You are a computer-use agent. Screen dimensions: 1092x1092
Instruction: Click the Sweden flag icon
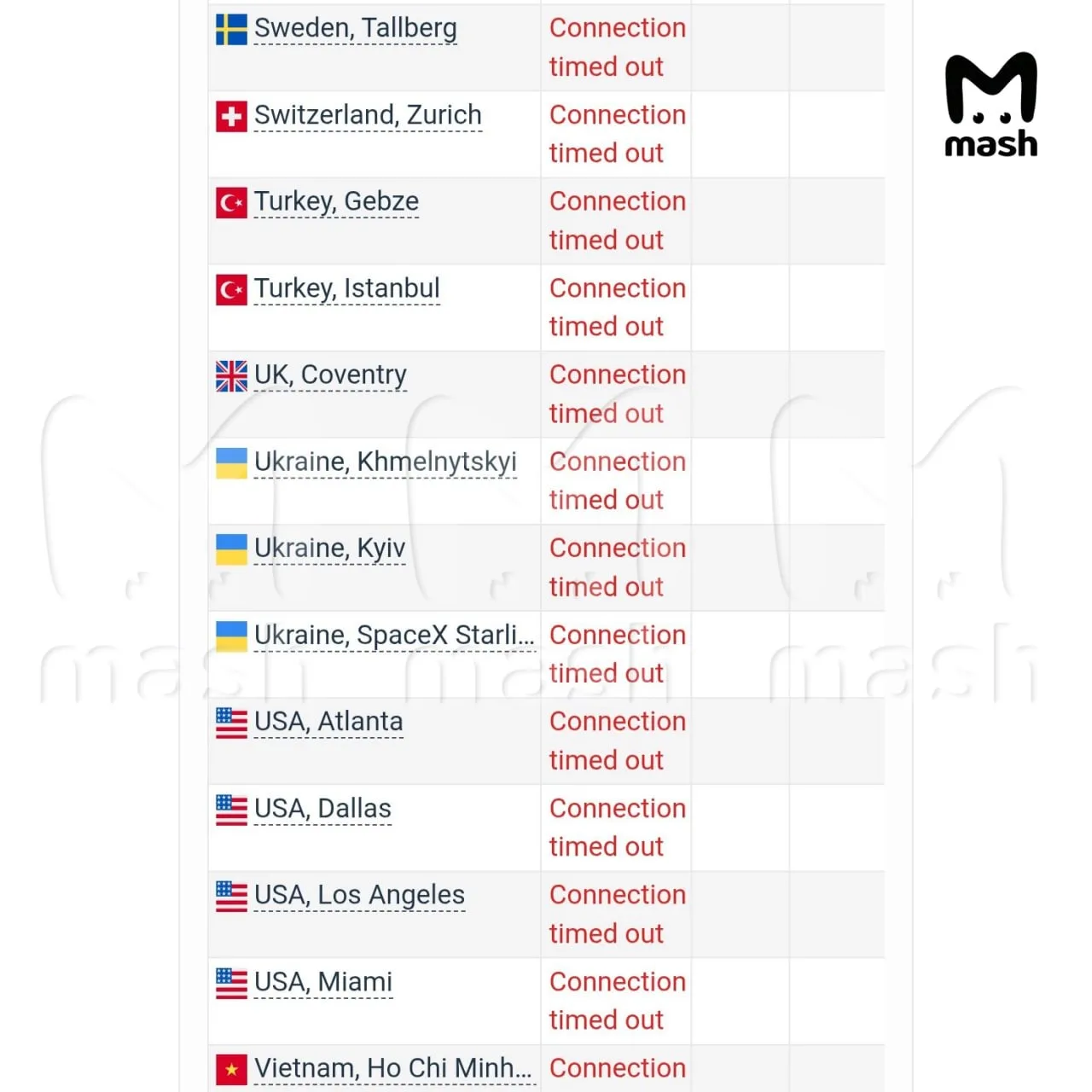click(231, 29)
